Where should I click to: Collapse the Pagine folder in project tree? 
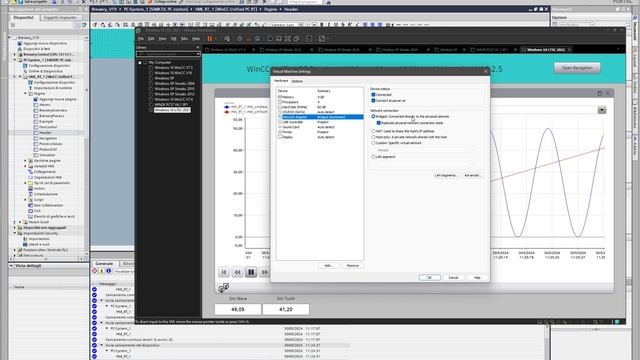pyautogui.click(x=25, y=93)
